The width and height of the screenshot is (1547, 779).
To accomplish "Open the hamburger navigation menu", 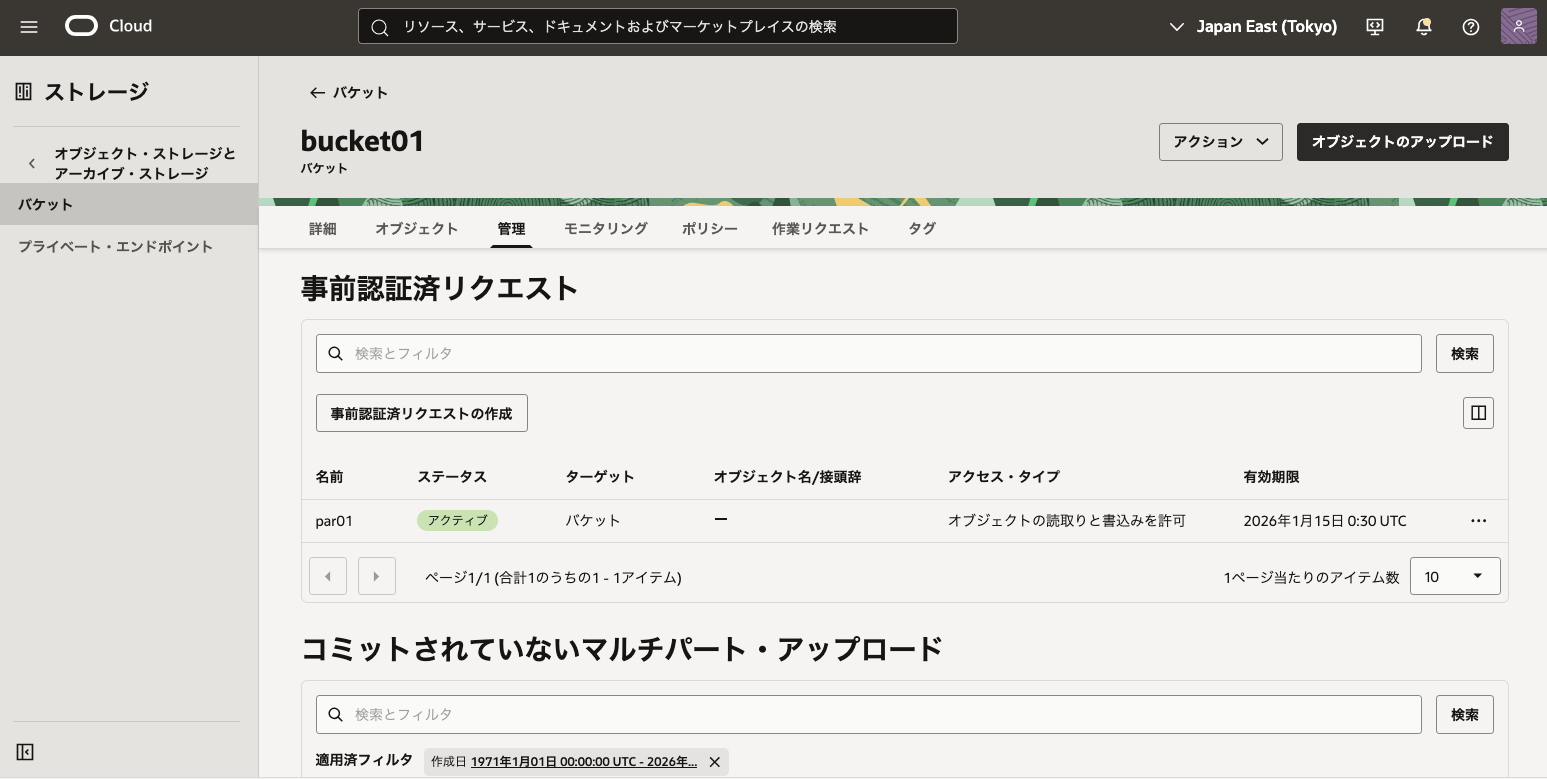I will [29, 27].
